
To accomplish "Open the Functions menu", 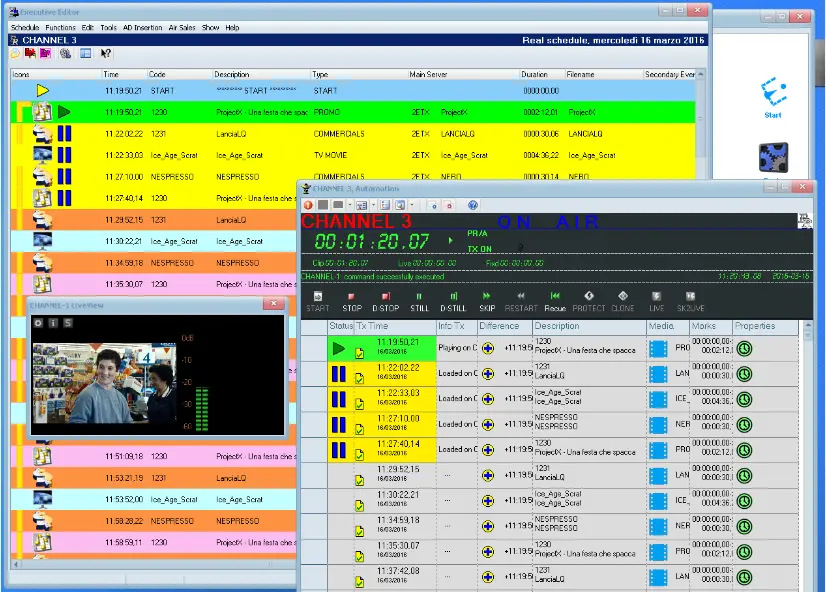I will (60, 28).
